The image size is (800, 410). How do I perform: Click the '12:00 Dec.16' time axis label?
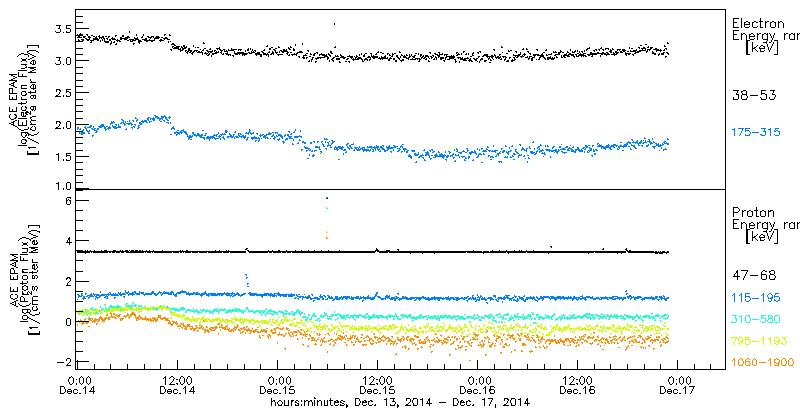578,385
